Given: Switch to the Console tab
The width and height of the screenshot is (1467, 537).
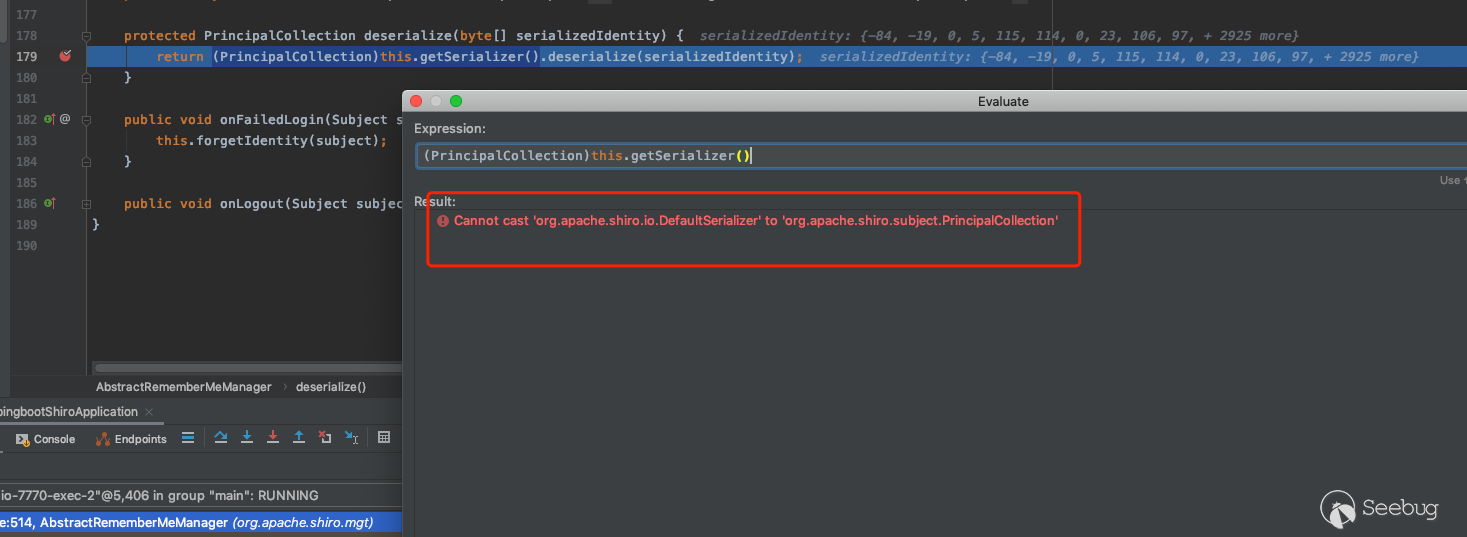Looking at the screenshot, I should (x=45, y=439).
